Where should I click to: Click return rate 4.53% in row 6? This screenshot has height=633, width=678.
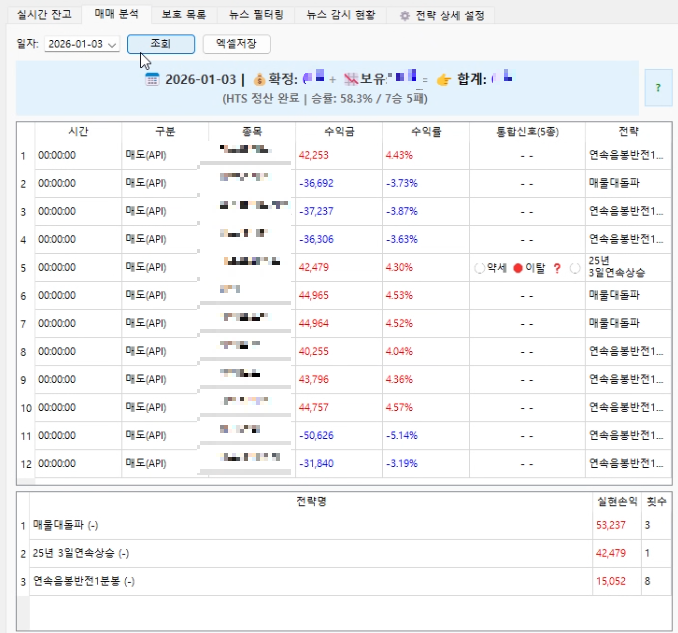tap(399, 296)
